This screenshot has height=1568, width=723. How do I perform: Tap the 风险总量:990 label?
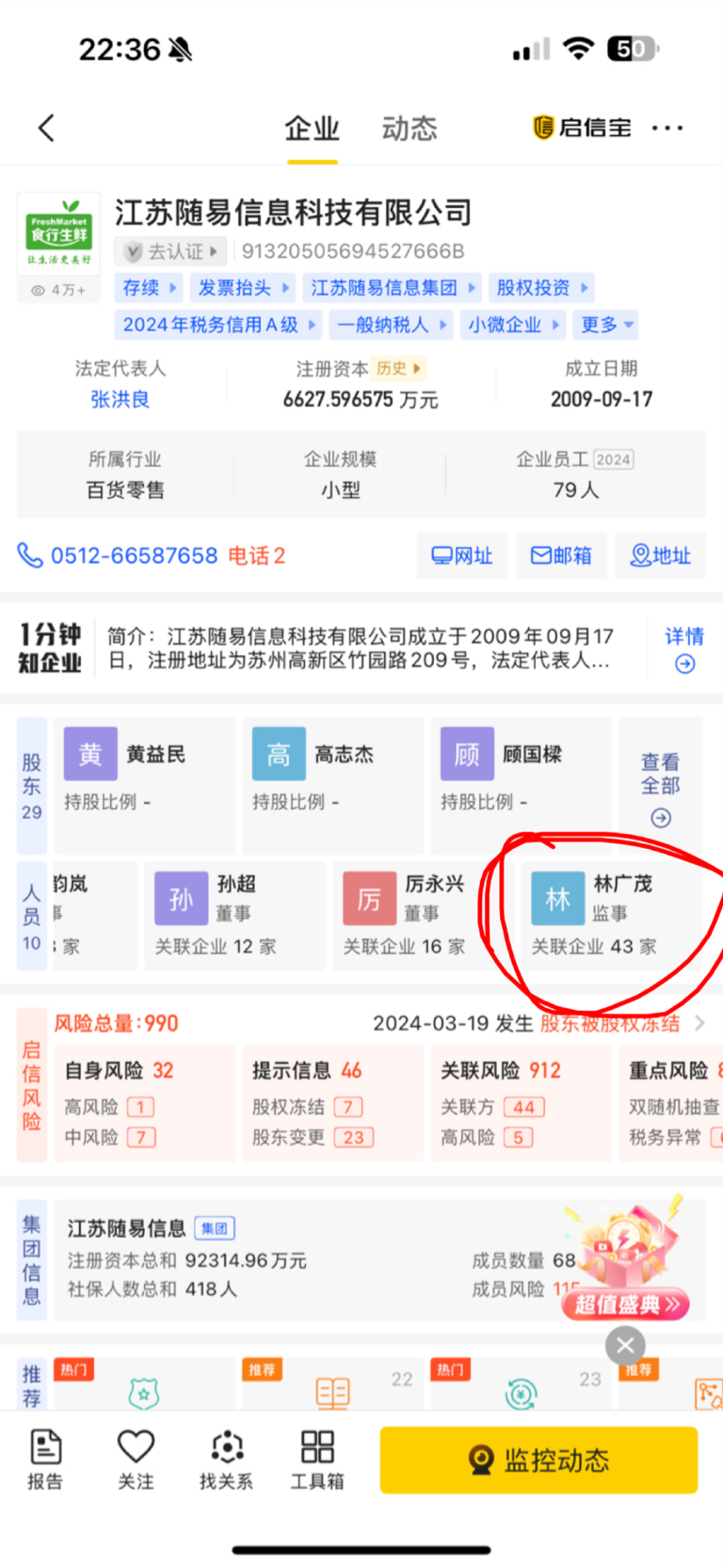point(117,1023)
